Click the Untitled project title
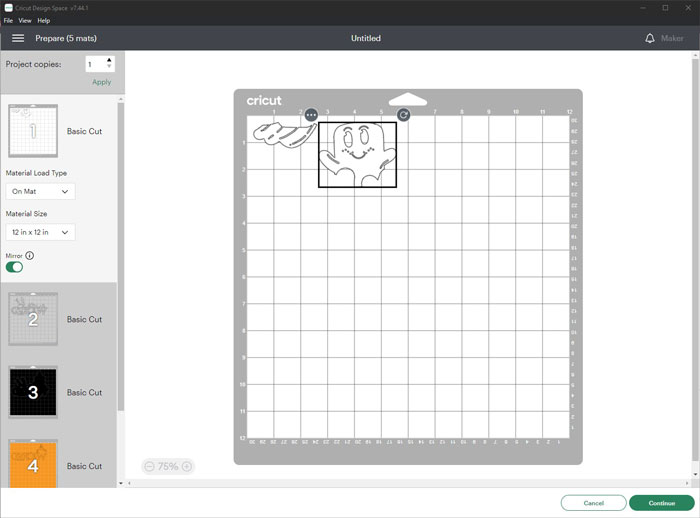 pos(366,38)
